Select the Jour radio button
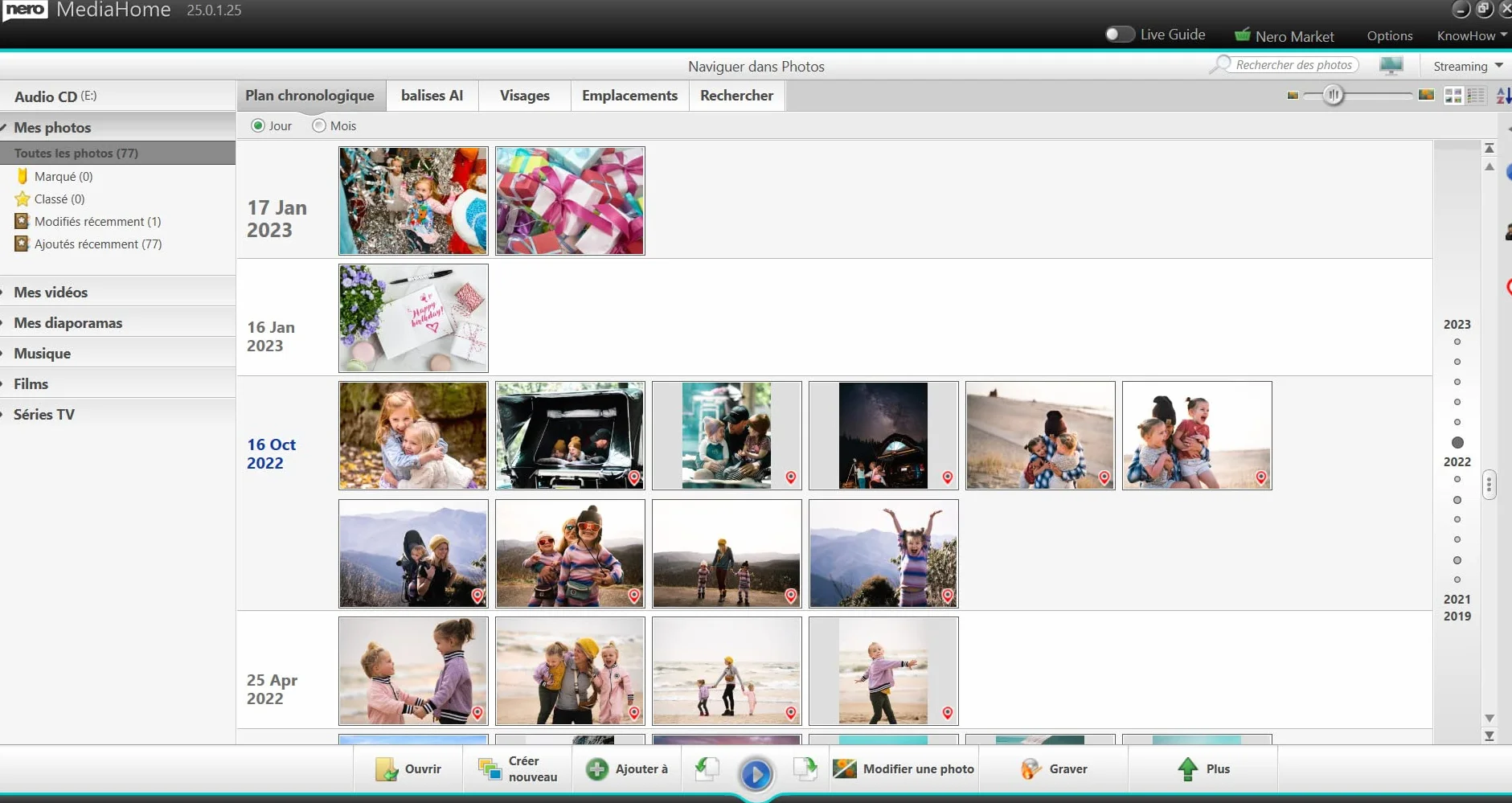Viewport: 1512px width, 803px height. pyautogui.click(x=258, y=125)
